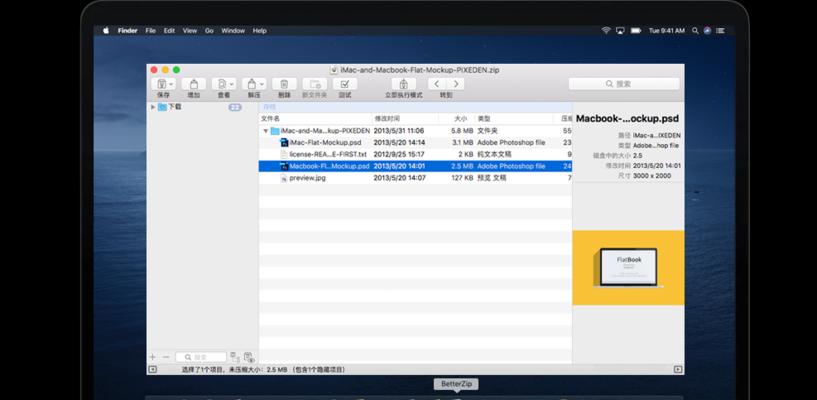The image size is (817, 400).
Task: Click the Wi-Fi icon in menu bar
Action: [606, 31]
